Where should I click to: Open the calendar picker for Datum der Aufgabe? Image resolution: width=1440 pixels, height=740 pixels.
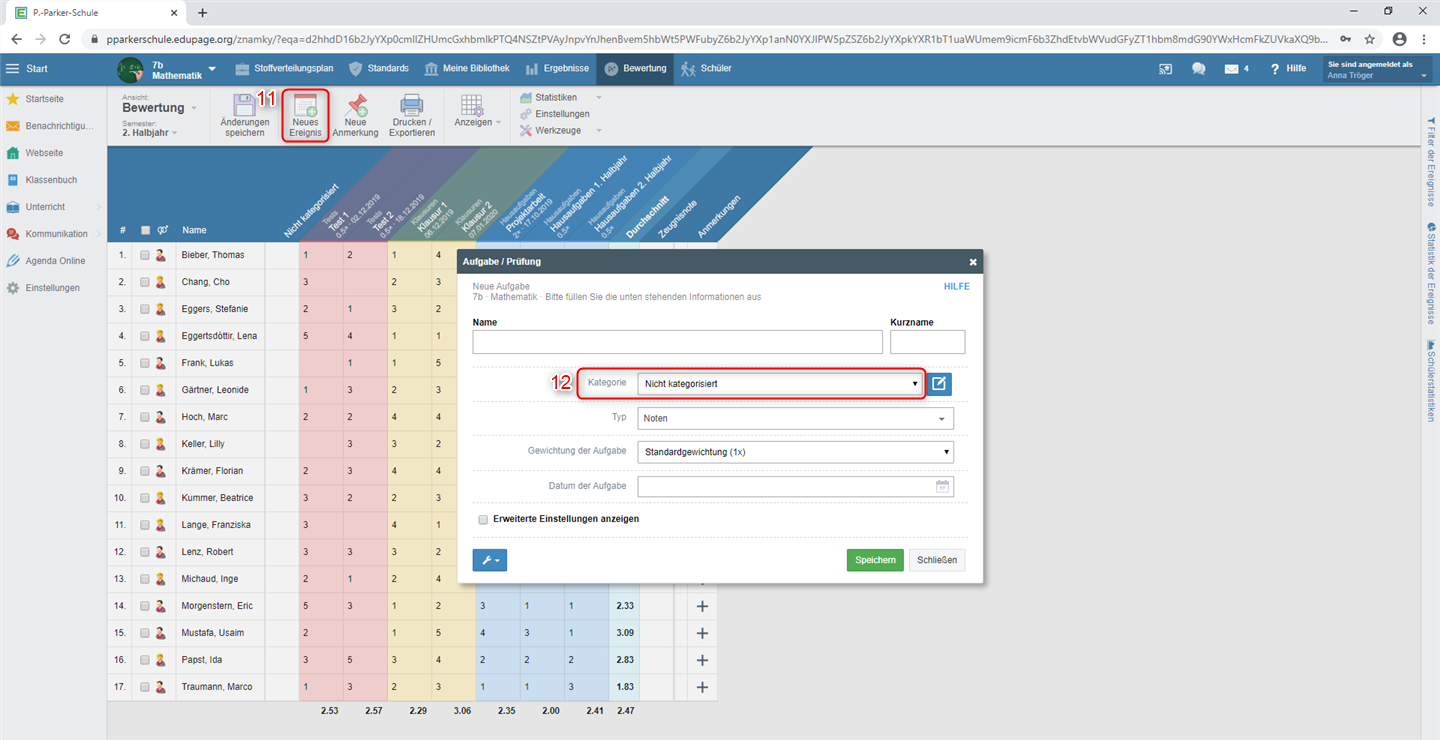pos(942,486)
